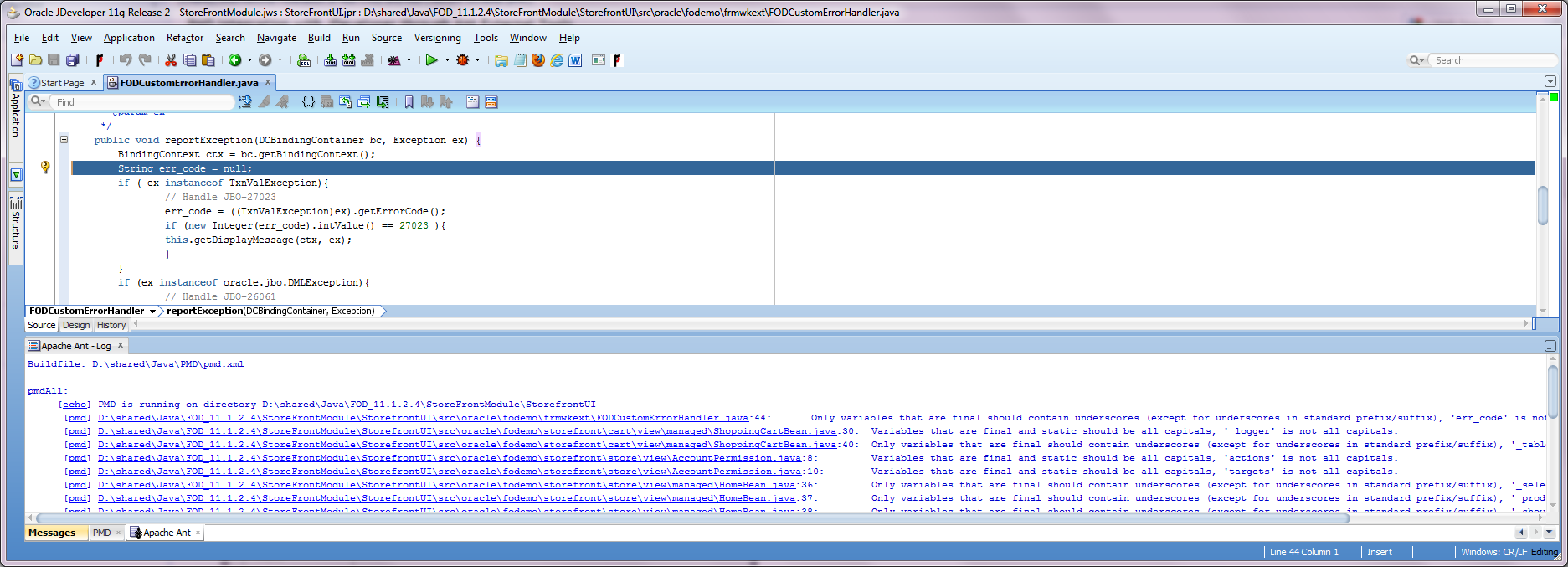Close the Apache Ant - Log tab
The width and height of the screenshot is (1568, 567).
point(121,345)
